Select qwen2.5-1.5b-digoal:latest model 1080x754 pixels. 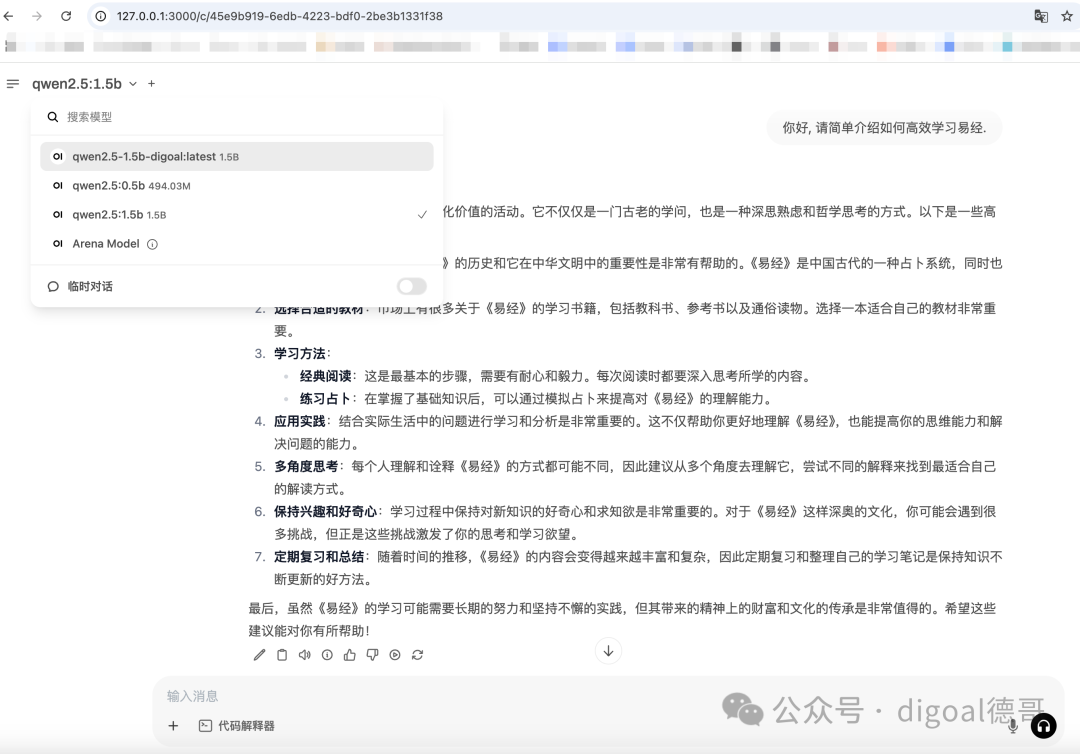237,156
